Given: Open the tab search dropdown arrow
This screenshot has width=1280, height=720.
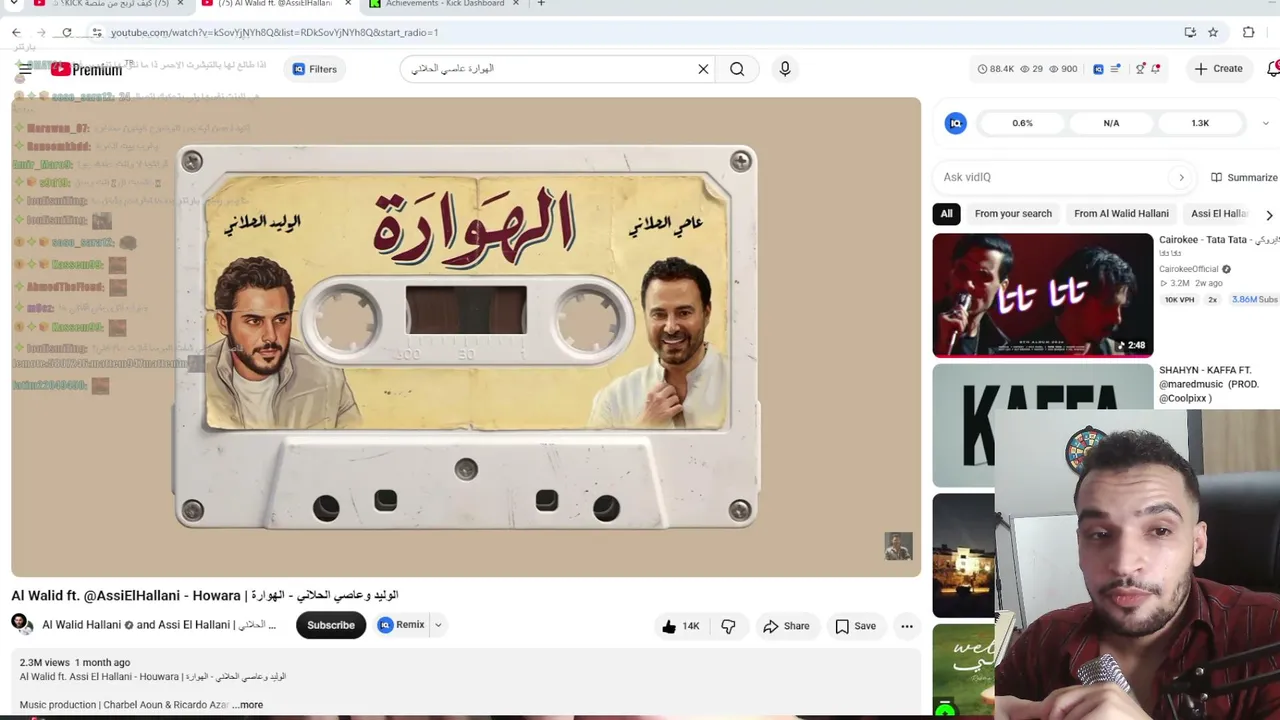Looking at the screenshot, I should click(x=14, y=4).
